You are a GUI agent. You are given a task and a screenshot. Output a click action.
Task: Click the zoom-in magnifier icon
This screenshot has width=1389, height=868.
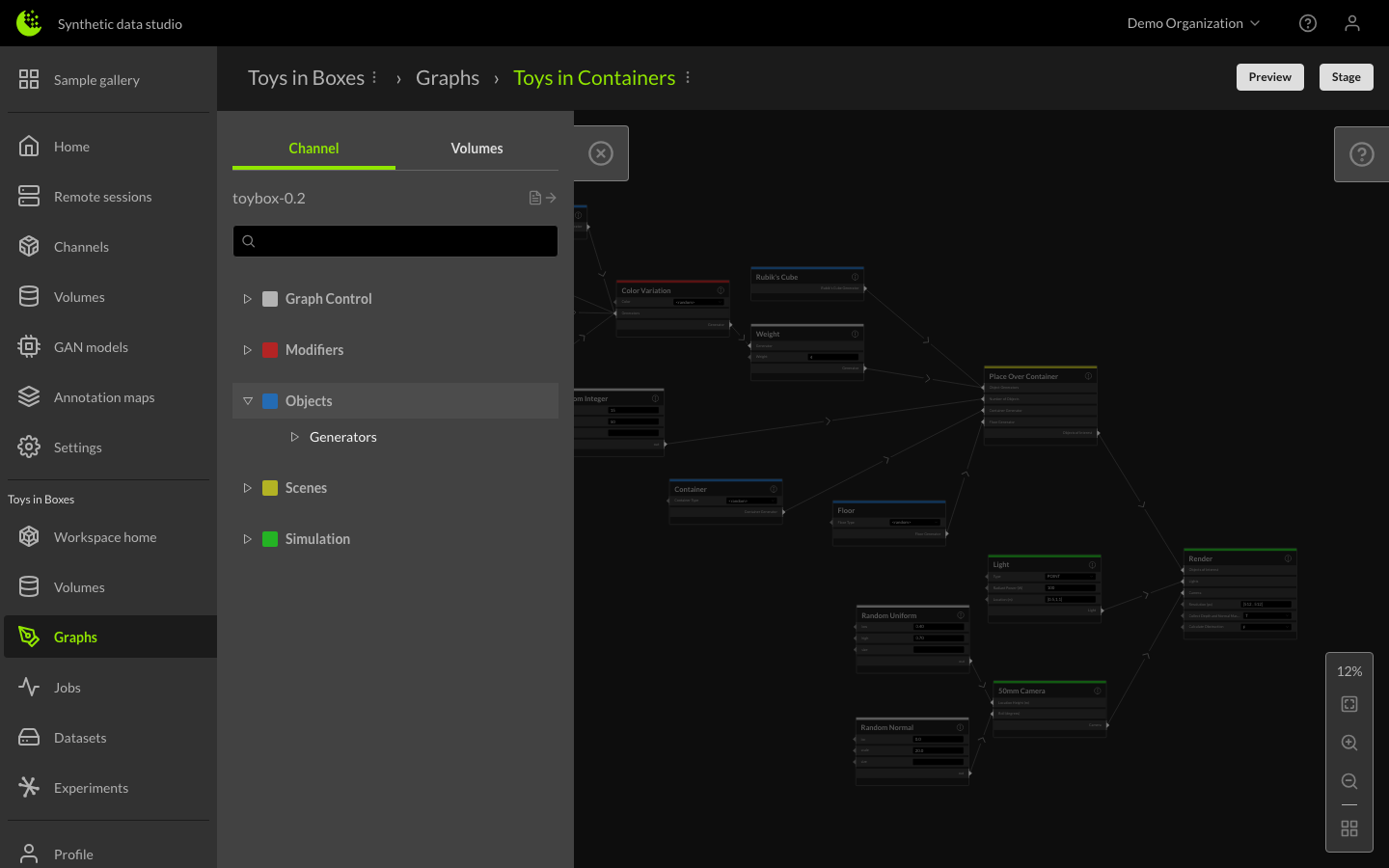[1348, 743]
